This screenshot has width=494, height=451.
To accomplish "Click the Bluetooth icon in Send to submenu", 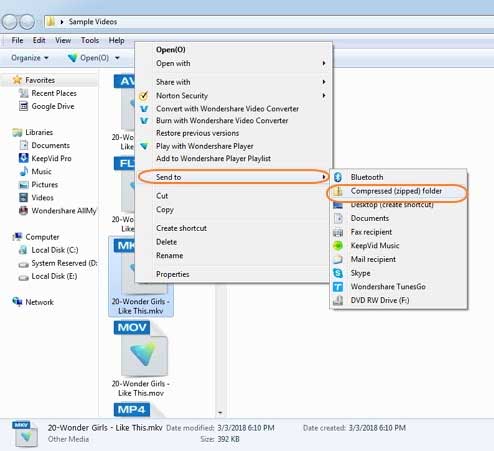I will coord(338,177).
